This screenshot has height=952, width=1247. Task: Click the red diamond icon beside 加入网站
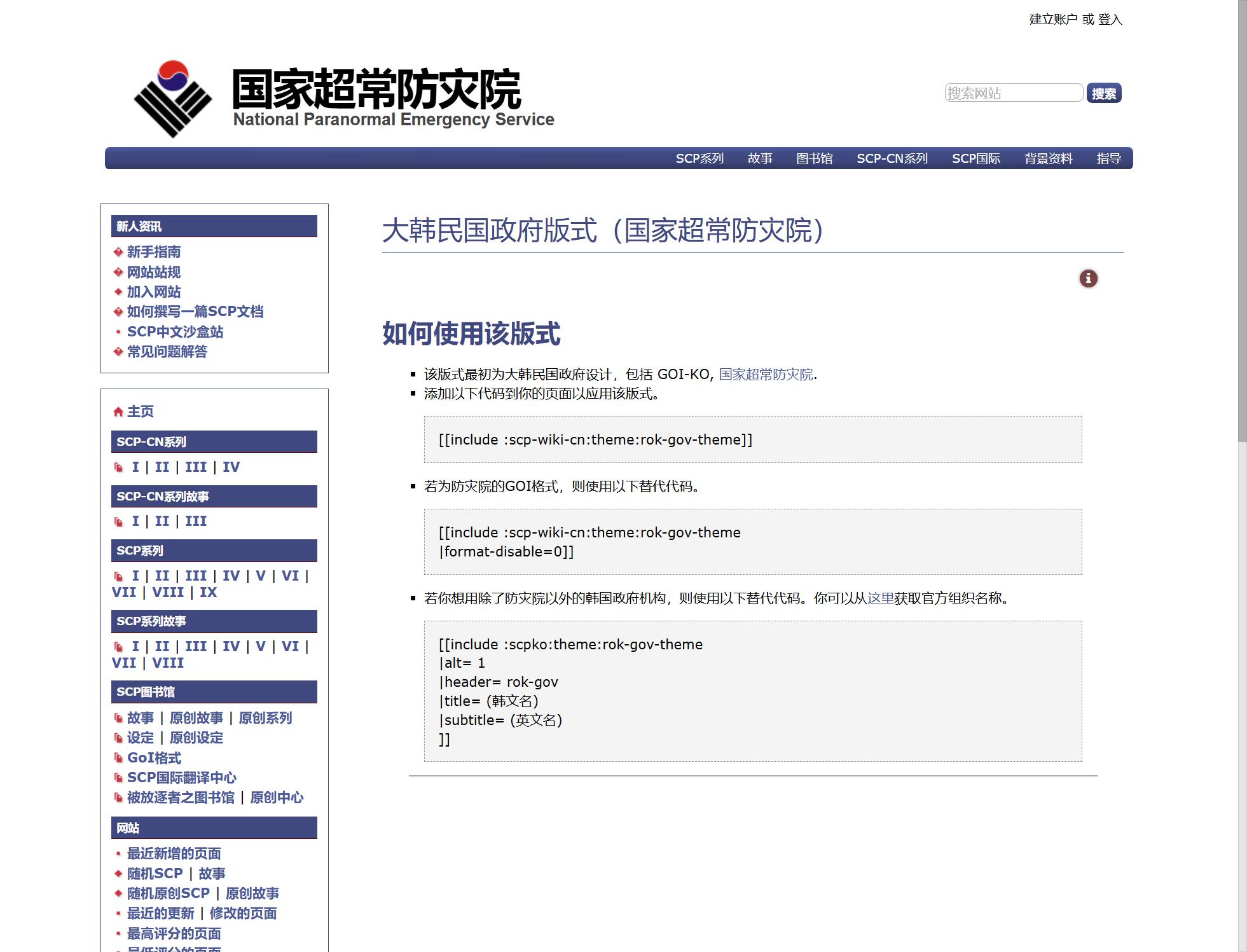pyautogui.click(x=117, y=293)
